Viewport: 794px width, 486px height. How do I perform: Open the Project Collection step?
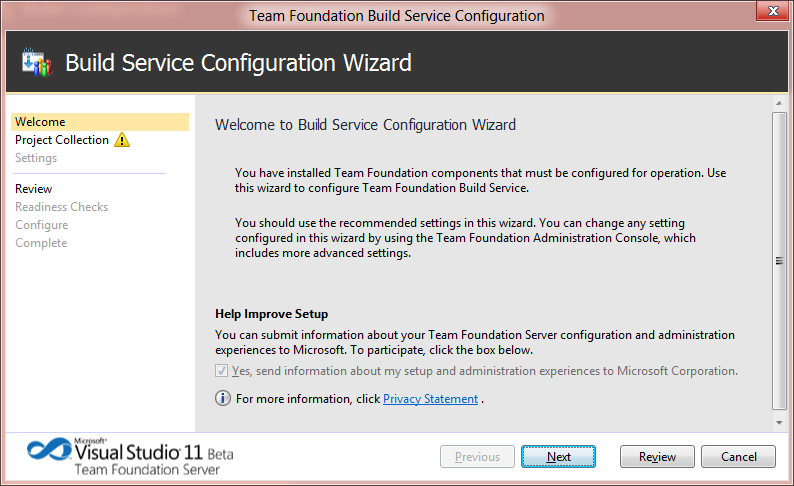tap(62, 140)
